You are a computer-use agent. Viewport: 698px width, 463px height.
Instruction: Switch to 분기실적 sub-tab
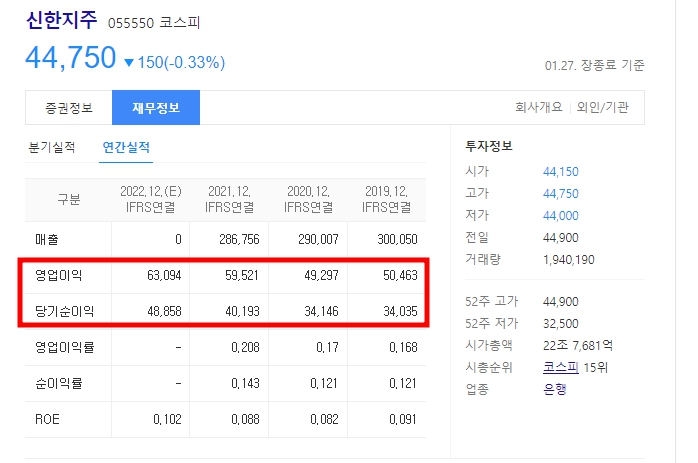(52, 147)
